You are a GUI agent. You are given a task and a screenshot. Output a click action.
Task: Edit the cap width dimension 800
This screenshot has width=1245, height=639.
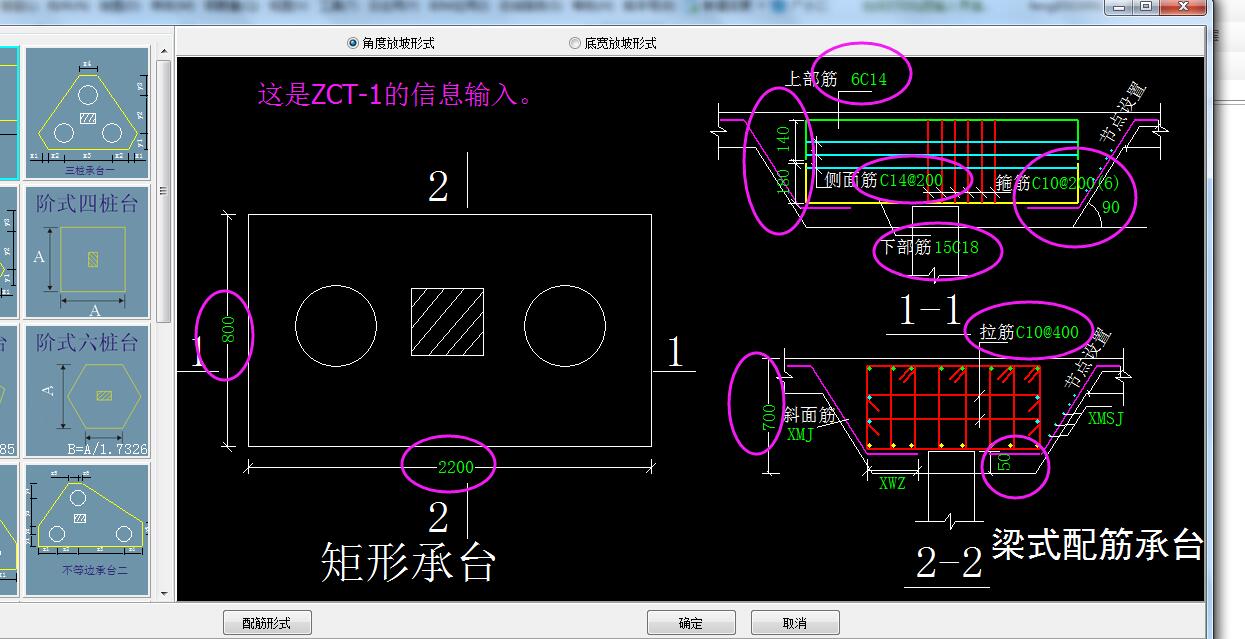(x=228, y=331)
